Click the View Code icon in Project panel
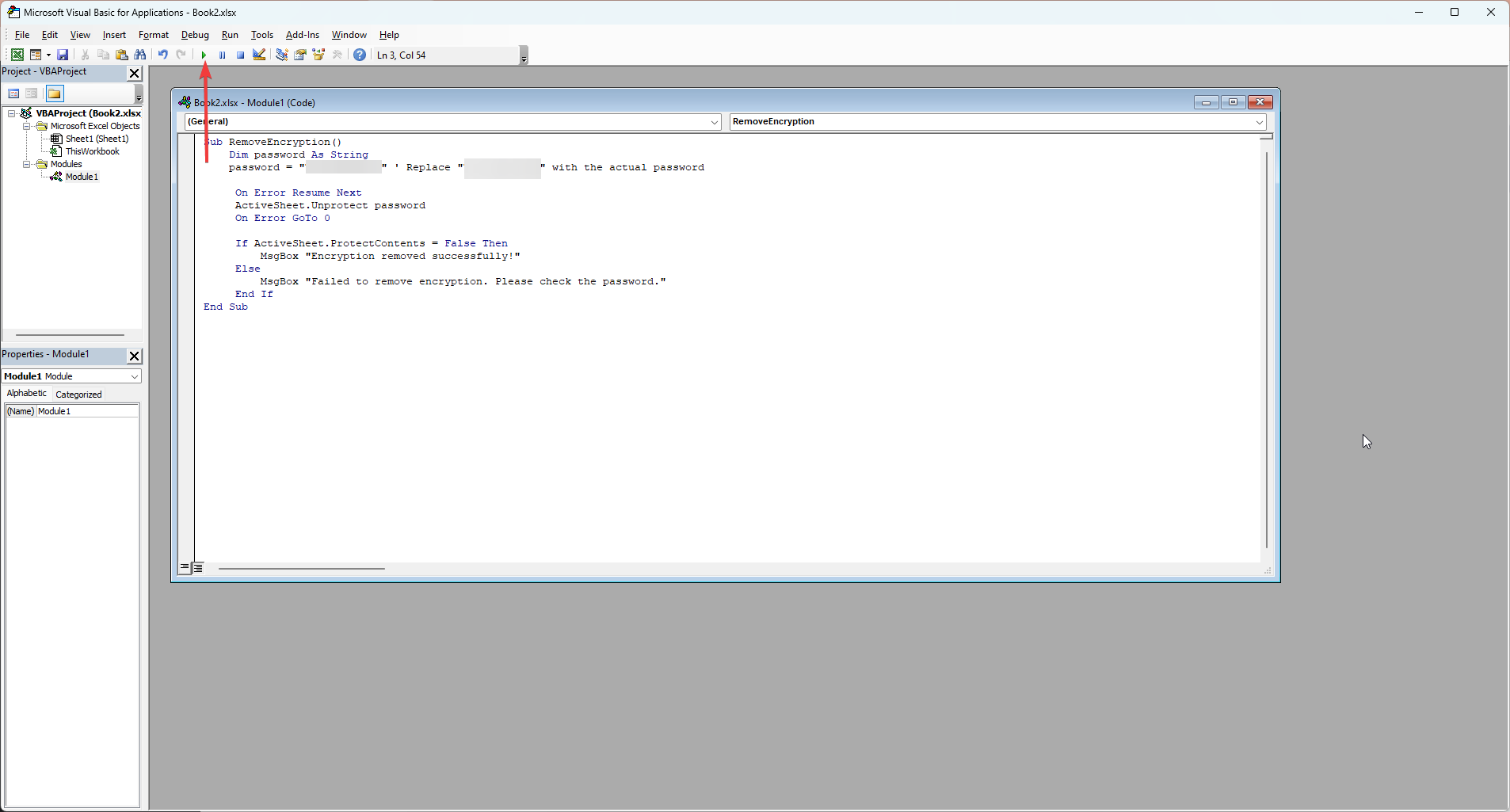 [x=13, y=93]
